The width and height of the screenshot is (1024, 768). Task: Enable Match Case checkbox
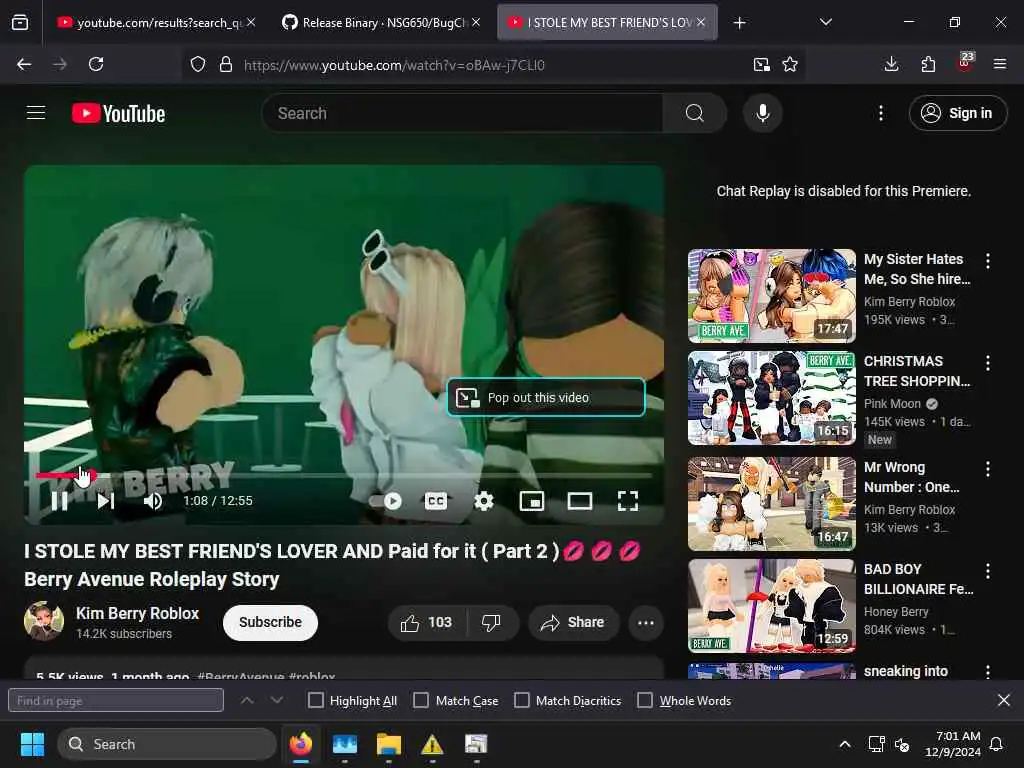pos(421,701)
